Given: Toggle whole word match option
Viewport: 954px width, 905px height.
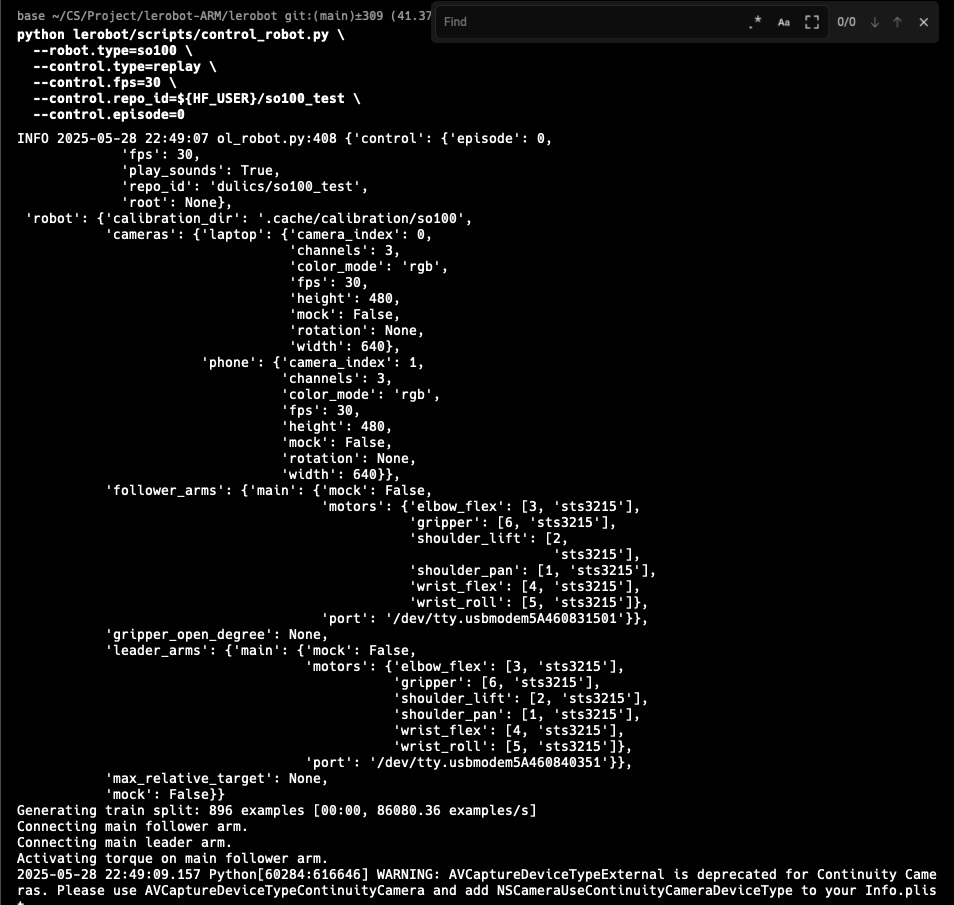Looking at the screenshot, I should 812,22.
